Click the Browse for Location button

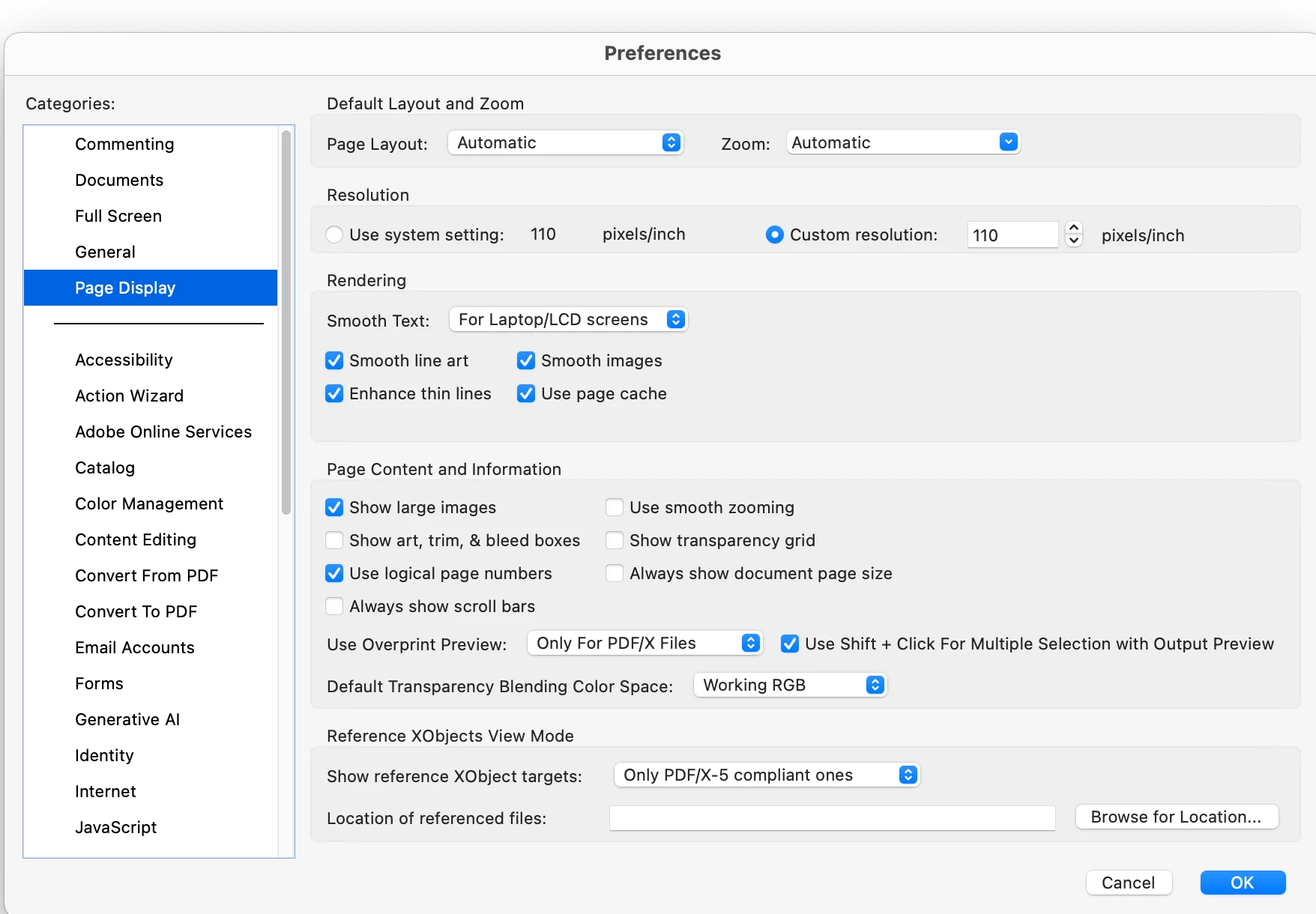click(1176, 817)
